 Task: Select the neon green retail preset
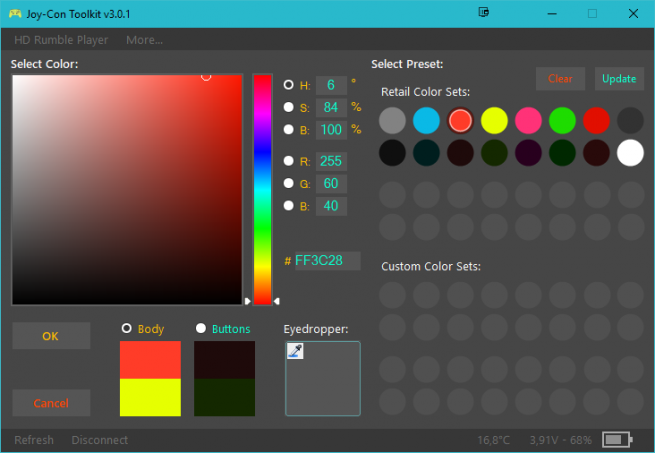(562, 121)
